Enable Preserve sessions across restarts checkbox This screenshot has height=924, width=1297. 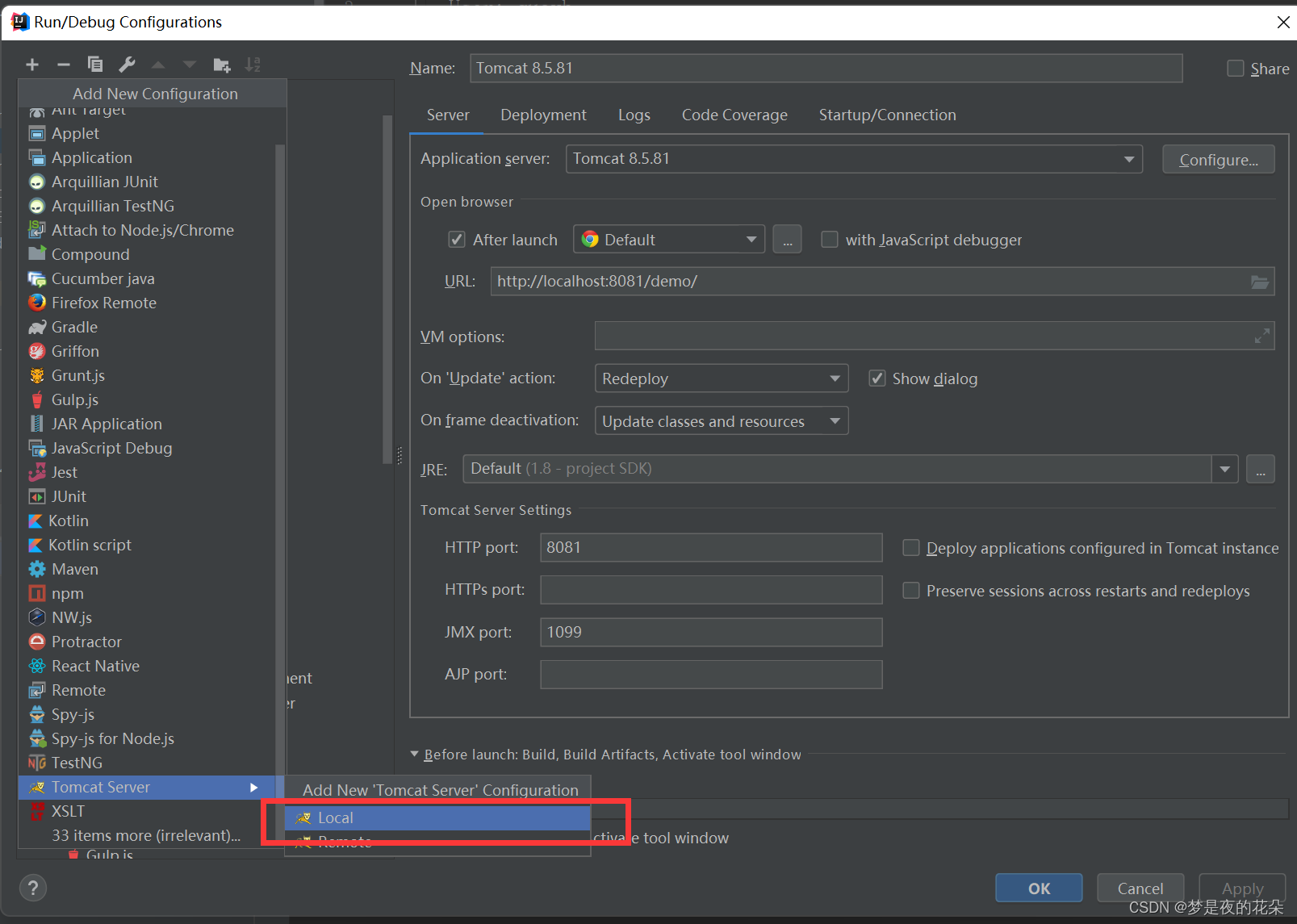pos(910,591)
